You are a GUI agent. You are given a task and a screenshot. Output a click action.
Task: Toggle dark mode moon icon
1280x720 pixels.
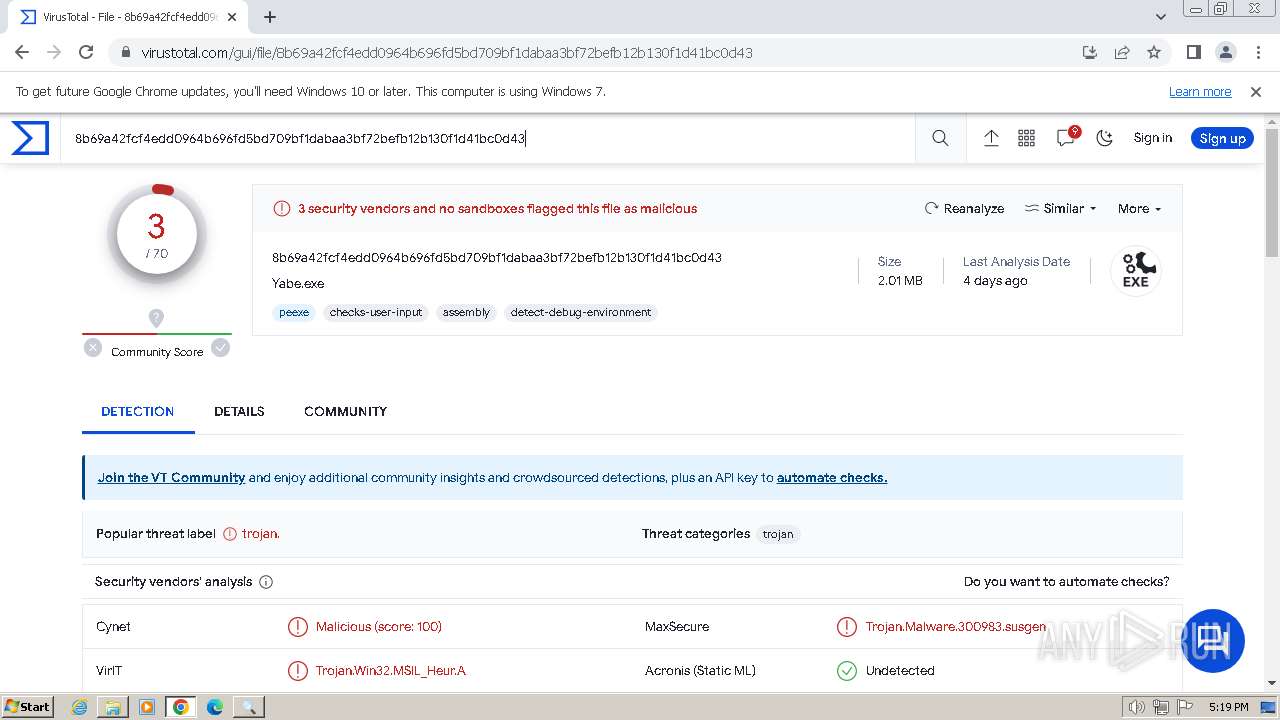pos(1105,138)
